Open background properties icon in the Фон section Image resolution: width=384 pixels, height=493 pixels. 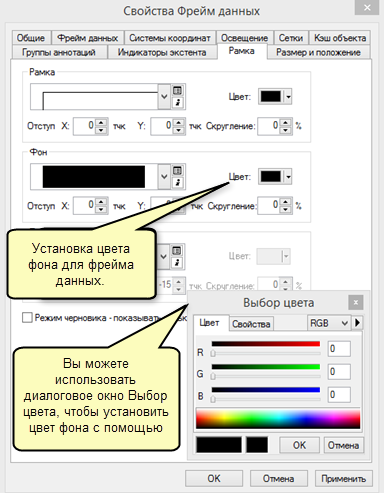coord(177,183)
